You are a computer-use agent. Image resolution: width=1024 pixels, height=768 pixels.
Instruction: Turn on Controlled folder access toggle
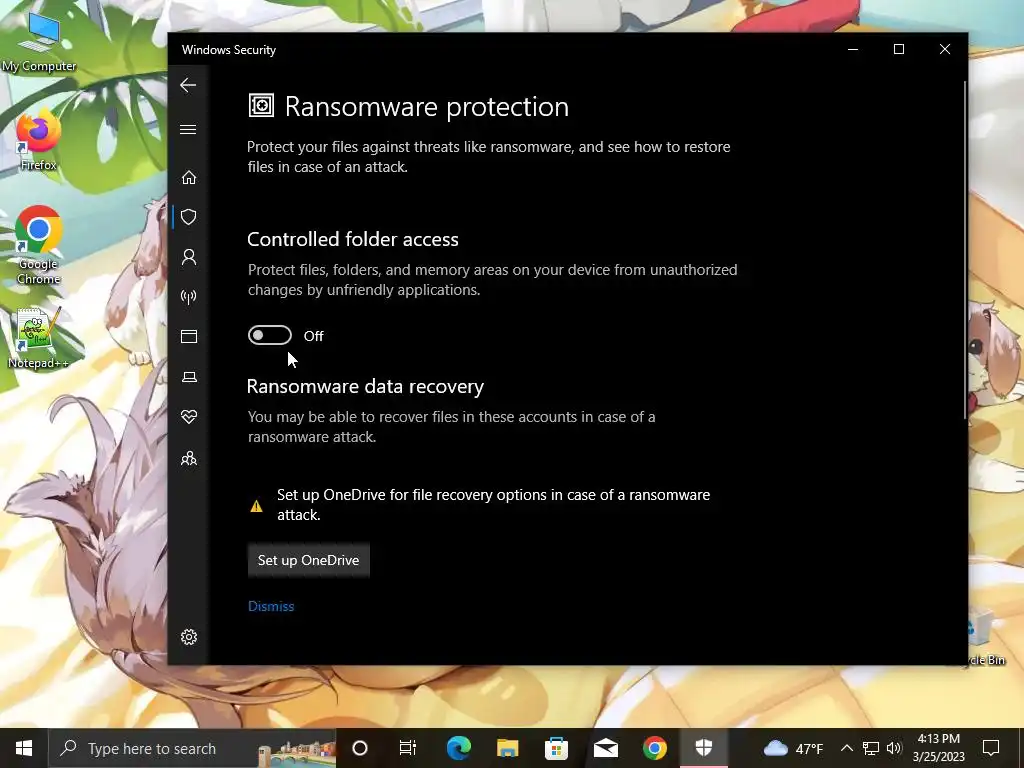(270, 335)
